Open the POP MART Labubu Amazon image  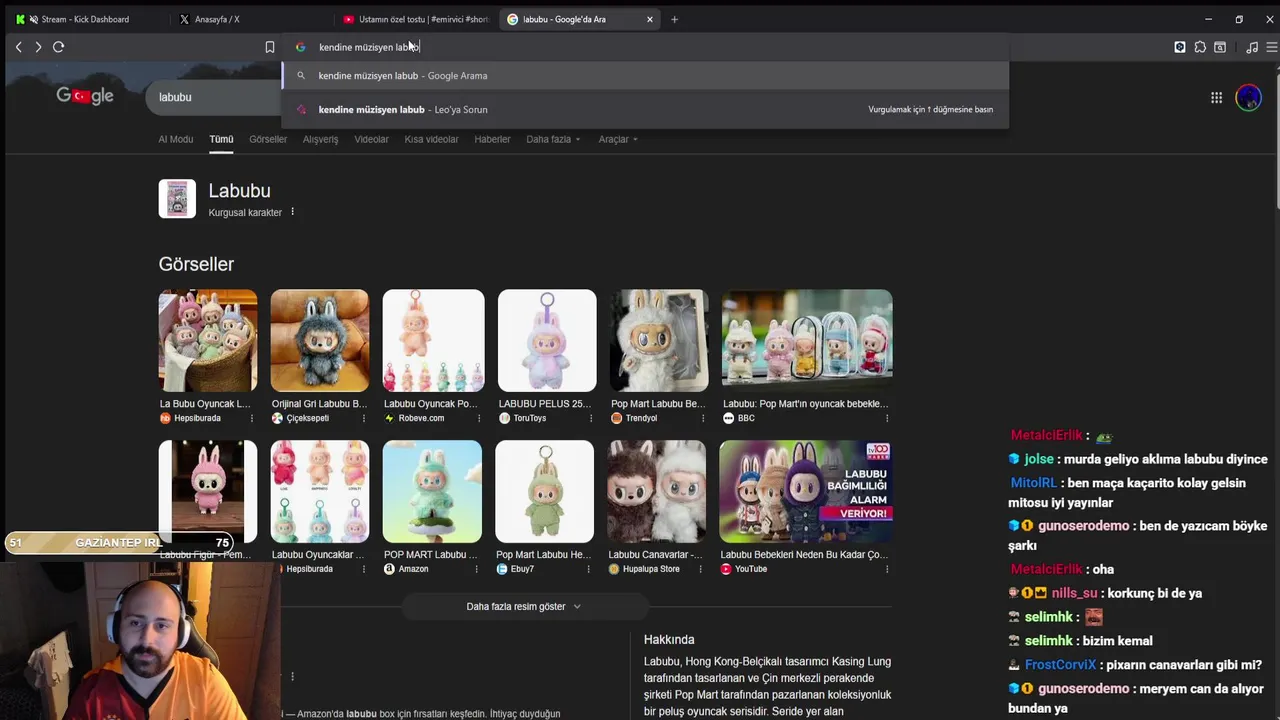[x=432, y=492]
